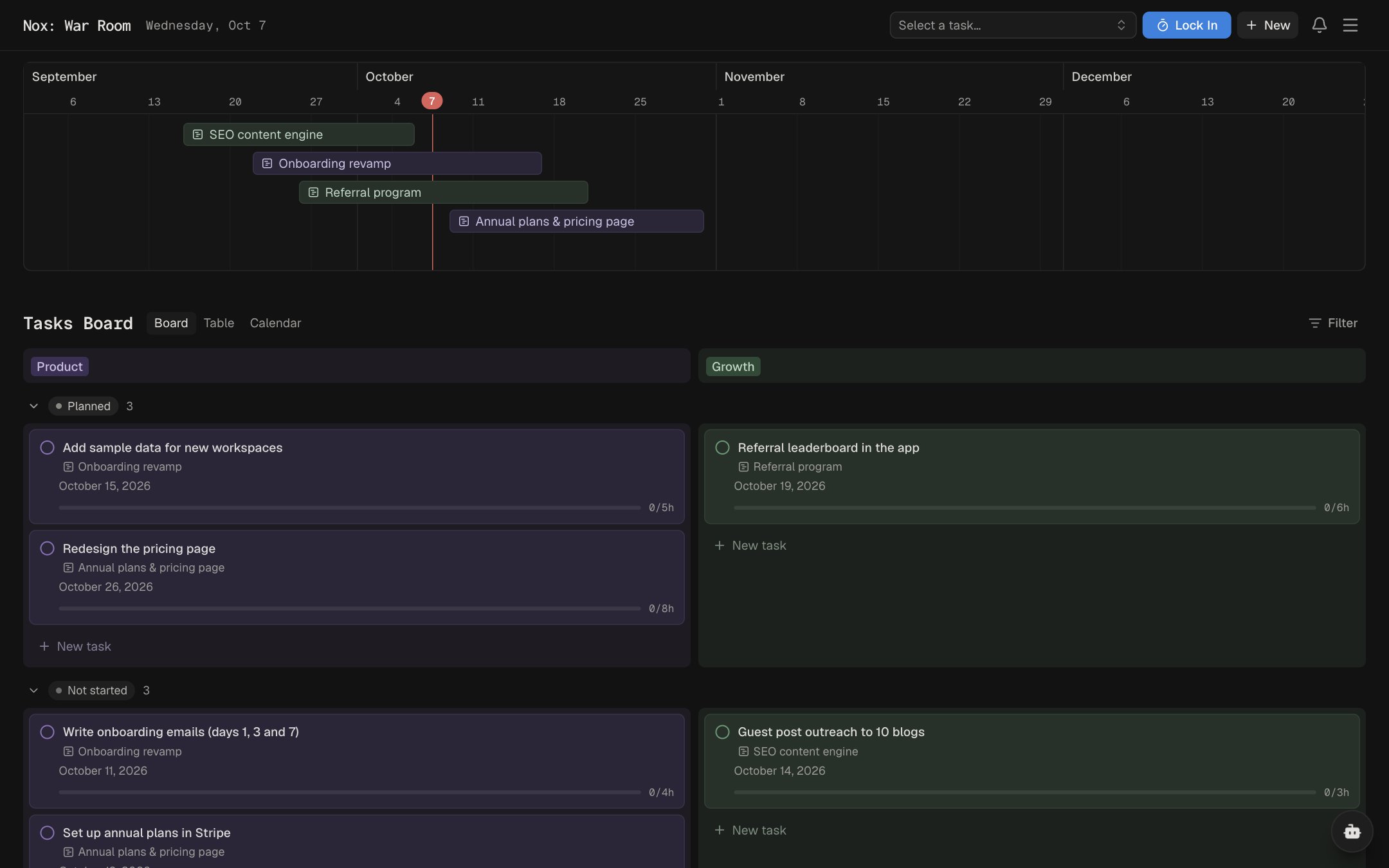Check off Write onboarding emails task
Image resolution: width=1389 pixels, height=868 pixels.
point(47,732)
